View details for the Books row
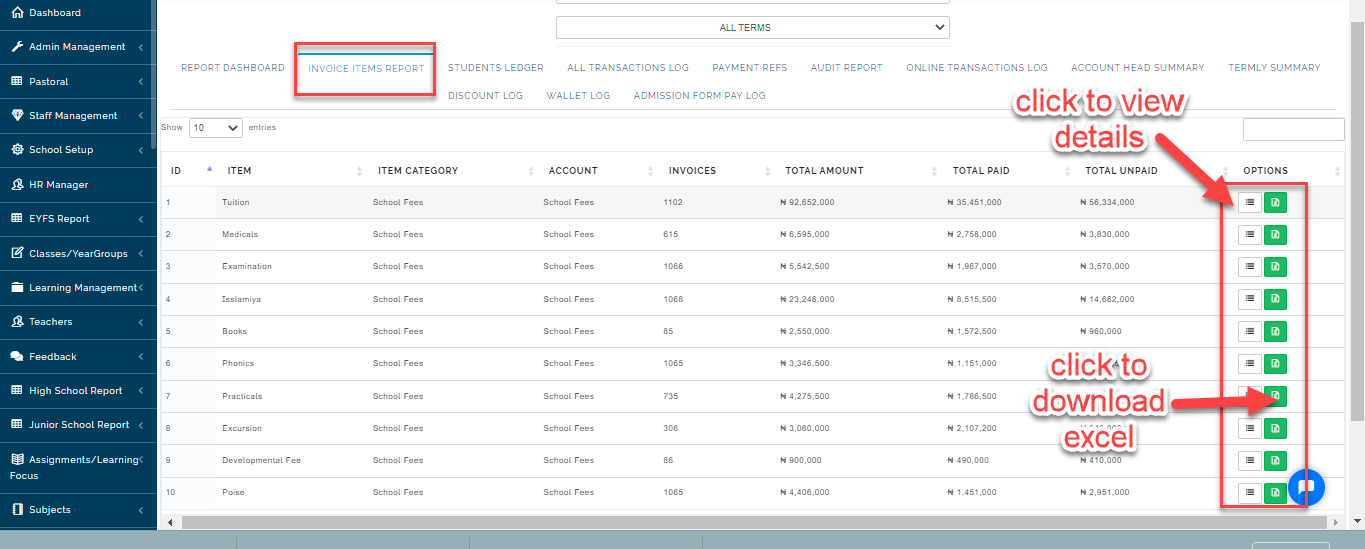This screenshot has width=1365, height=549. point(1249,331)
